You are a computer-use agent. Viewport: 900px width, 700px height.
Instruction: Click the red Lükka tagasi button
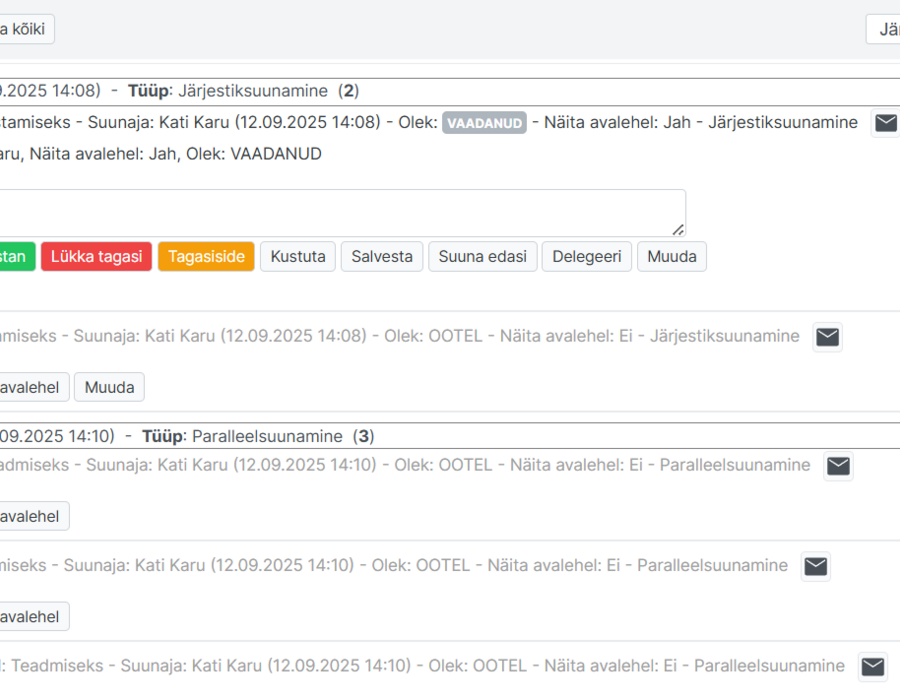point(96,256)
